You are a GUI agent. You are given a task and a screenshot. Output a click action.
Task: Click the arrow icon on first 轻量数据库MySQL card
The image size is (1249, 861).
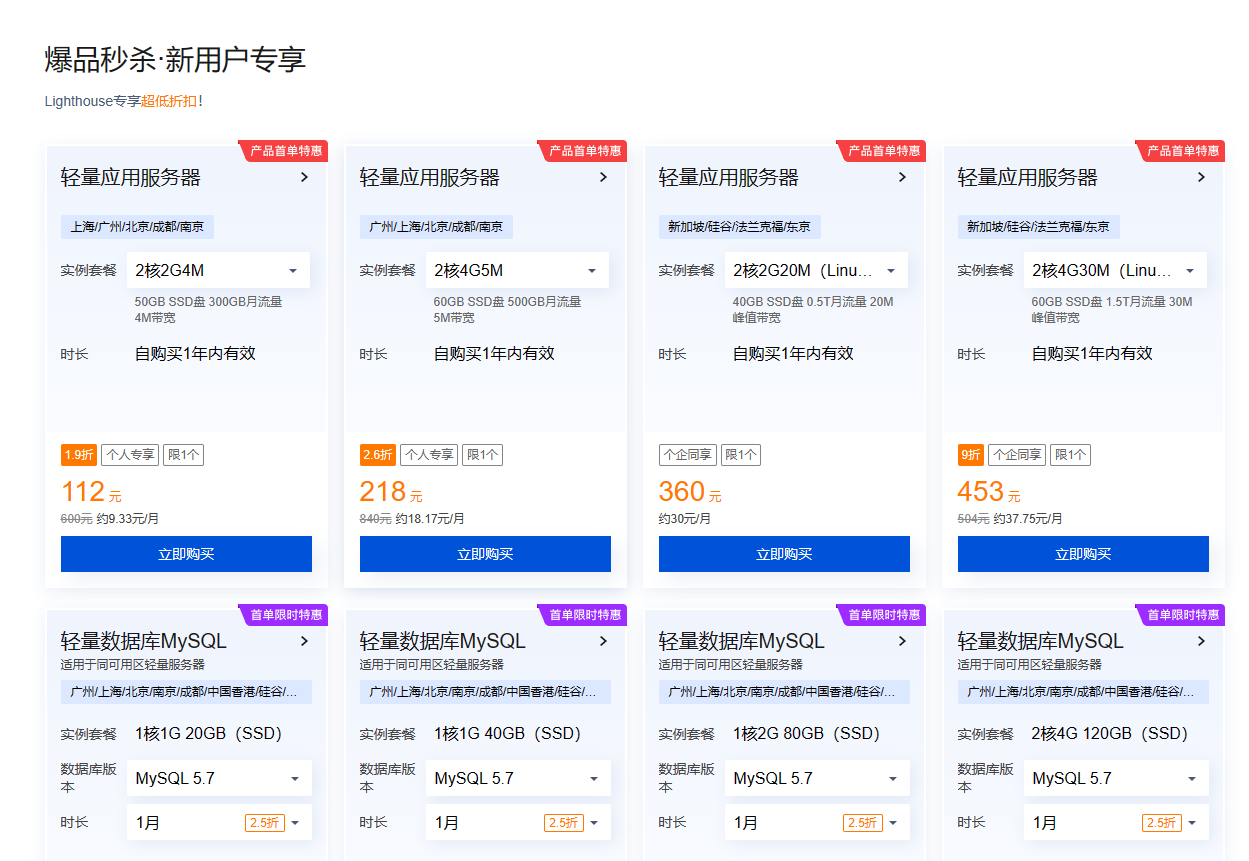(305, 640)
